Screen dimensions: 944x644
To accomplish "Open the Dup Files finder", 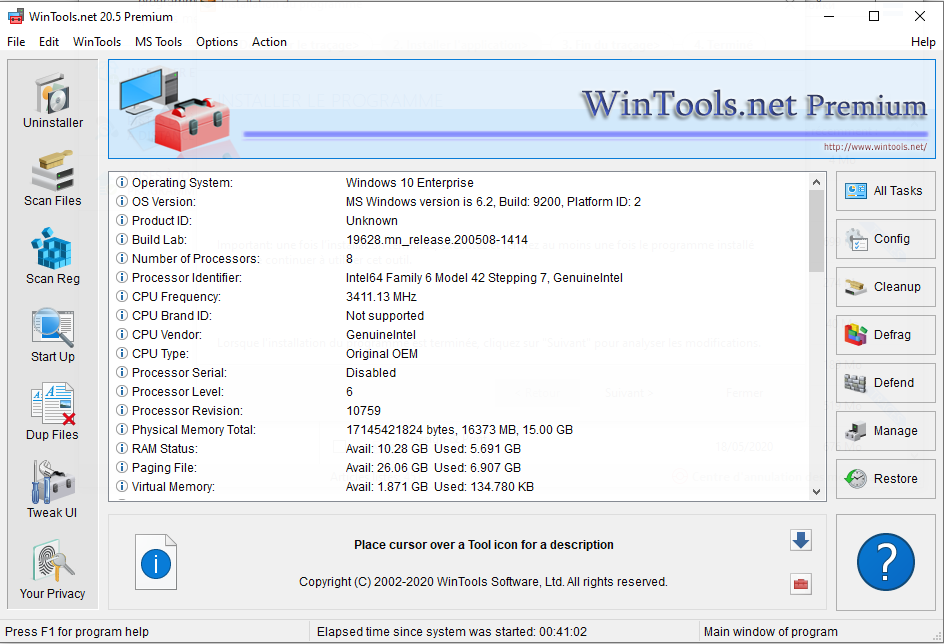I will 53,412.
